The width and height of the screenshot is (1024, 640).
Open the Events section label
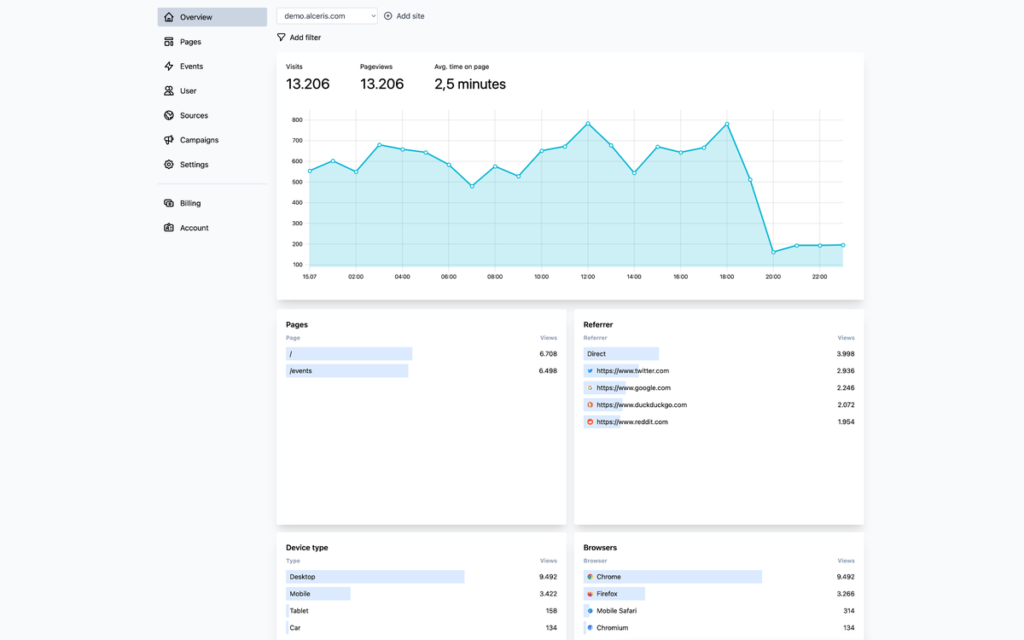tap(191, 66)
